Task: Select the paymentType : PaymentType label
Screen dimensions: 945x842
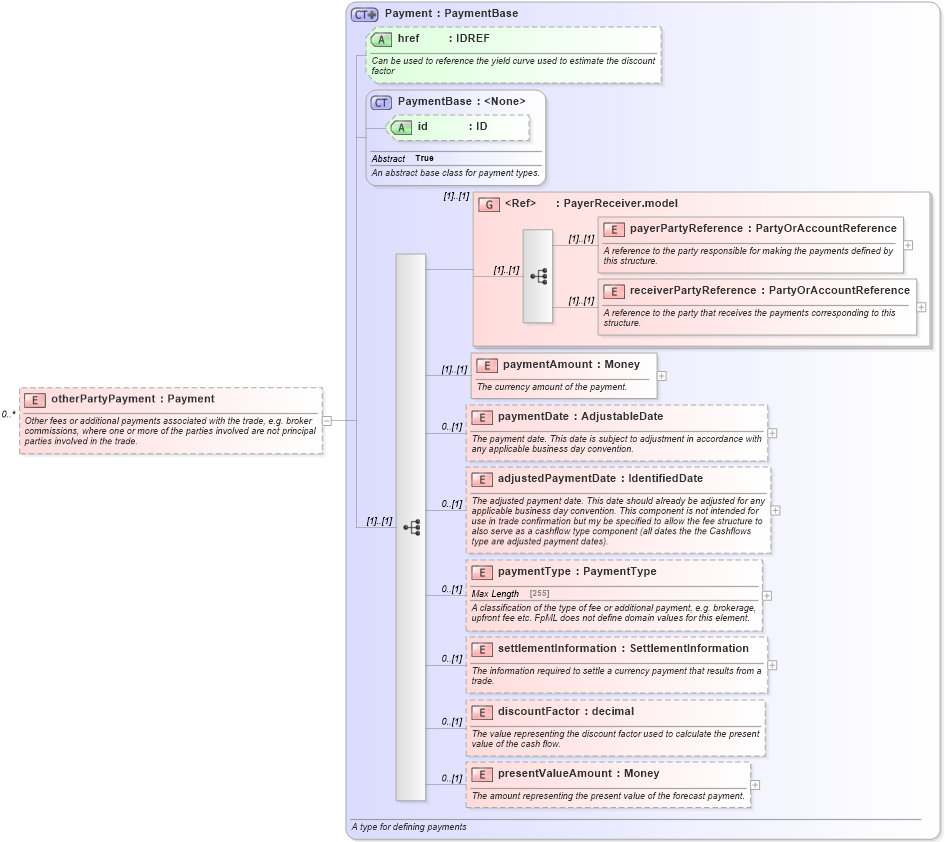Action: click(577, 571)
